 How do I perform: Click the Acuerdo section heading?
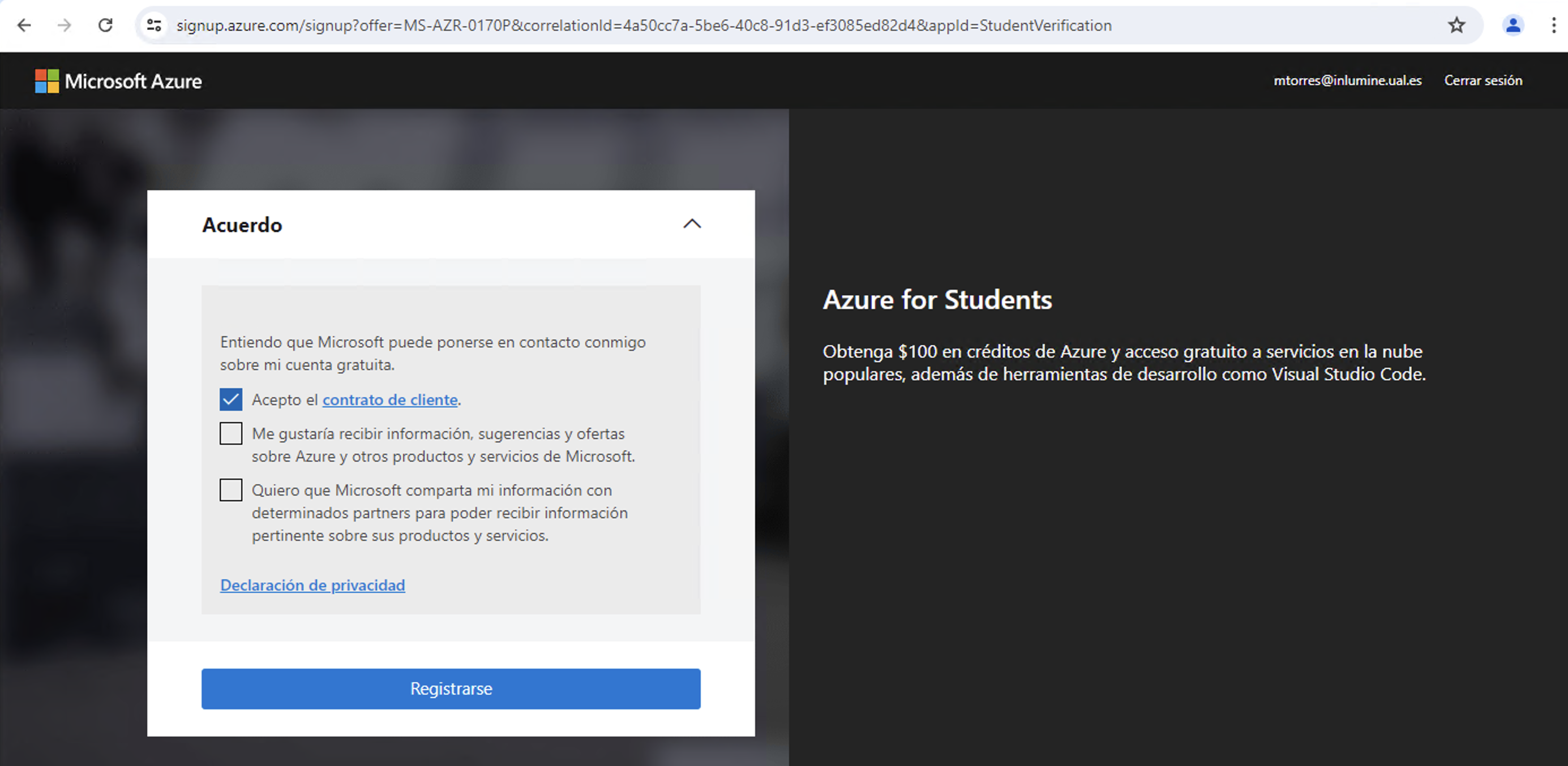click(x=242, y=225)
